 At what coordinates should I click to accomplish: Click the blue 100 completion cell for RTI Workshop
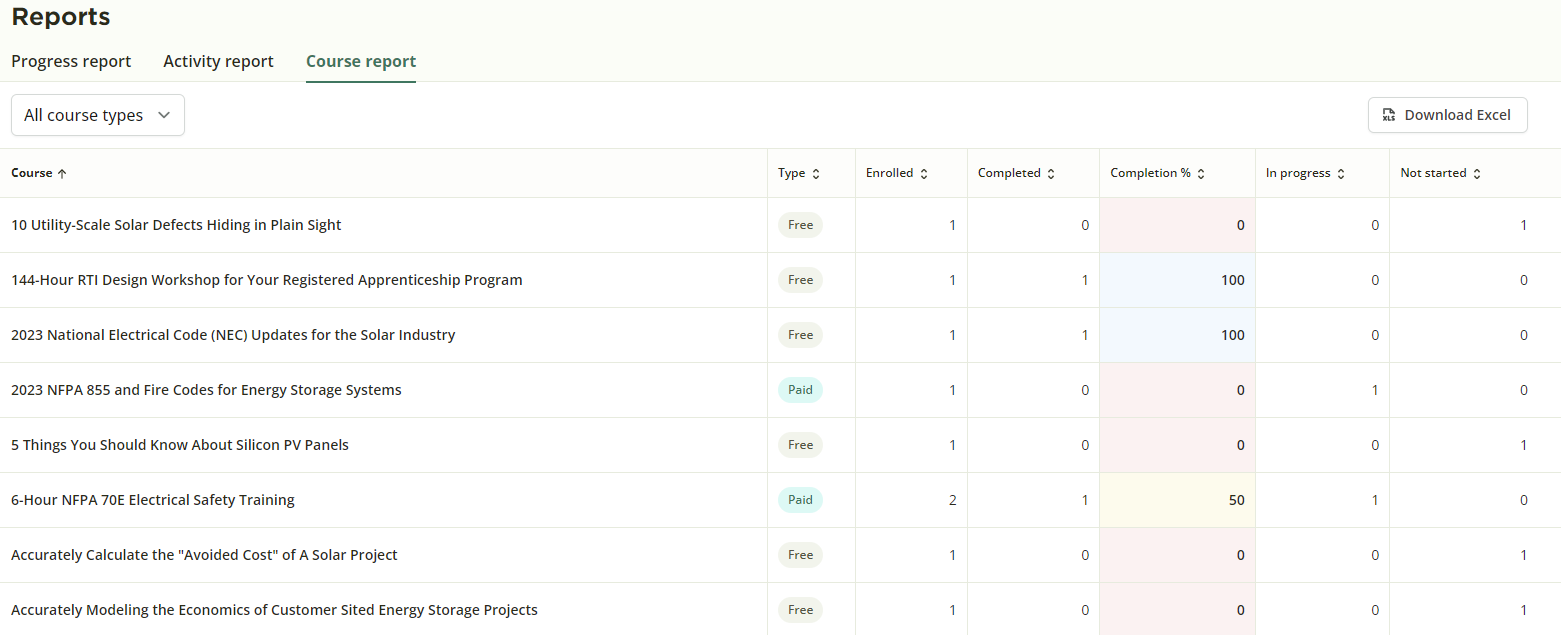1177,280
